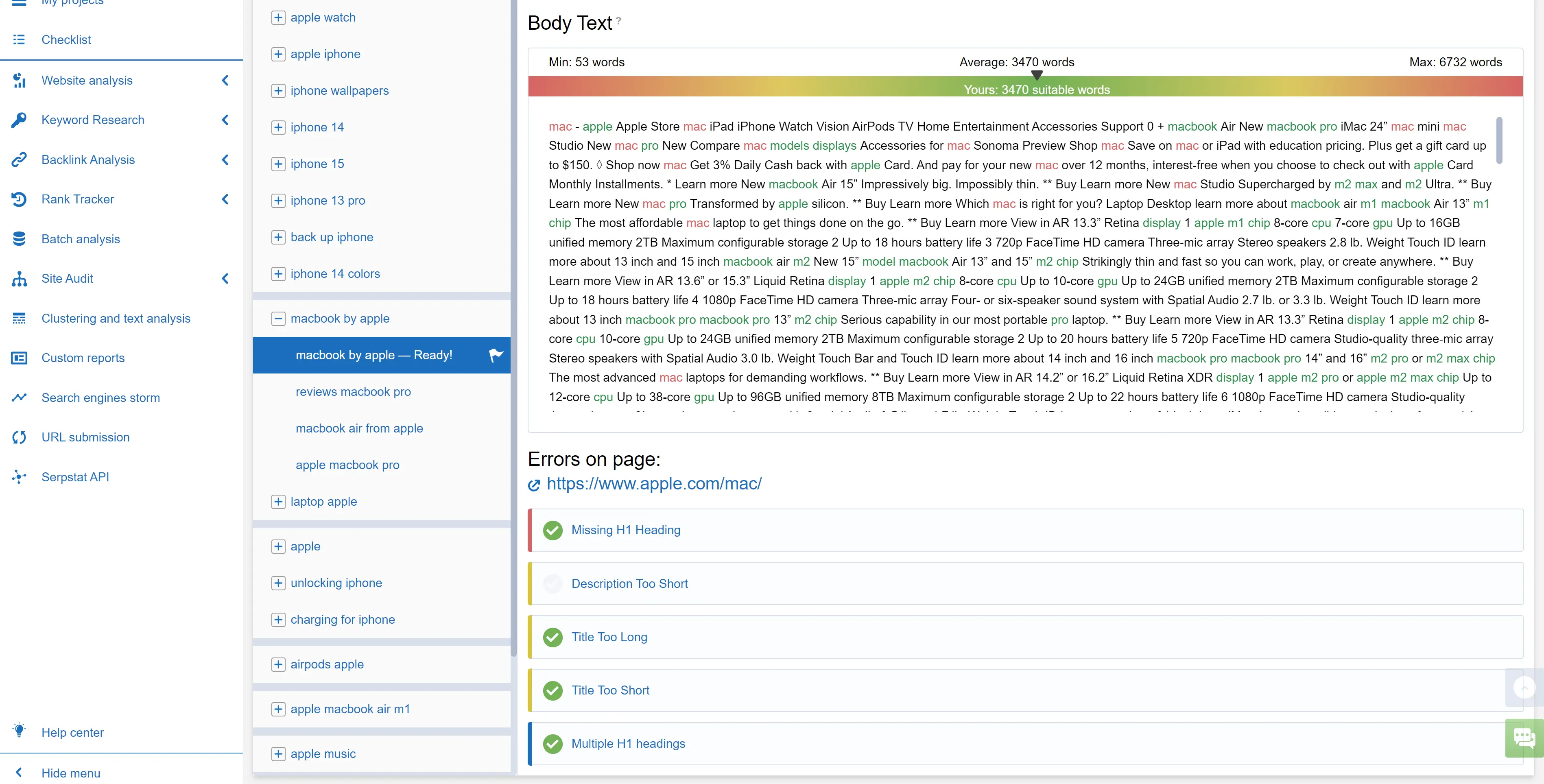1544x784 pixels.
Task: Click the Body Text help question mark
Action: (618, 20)
